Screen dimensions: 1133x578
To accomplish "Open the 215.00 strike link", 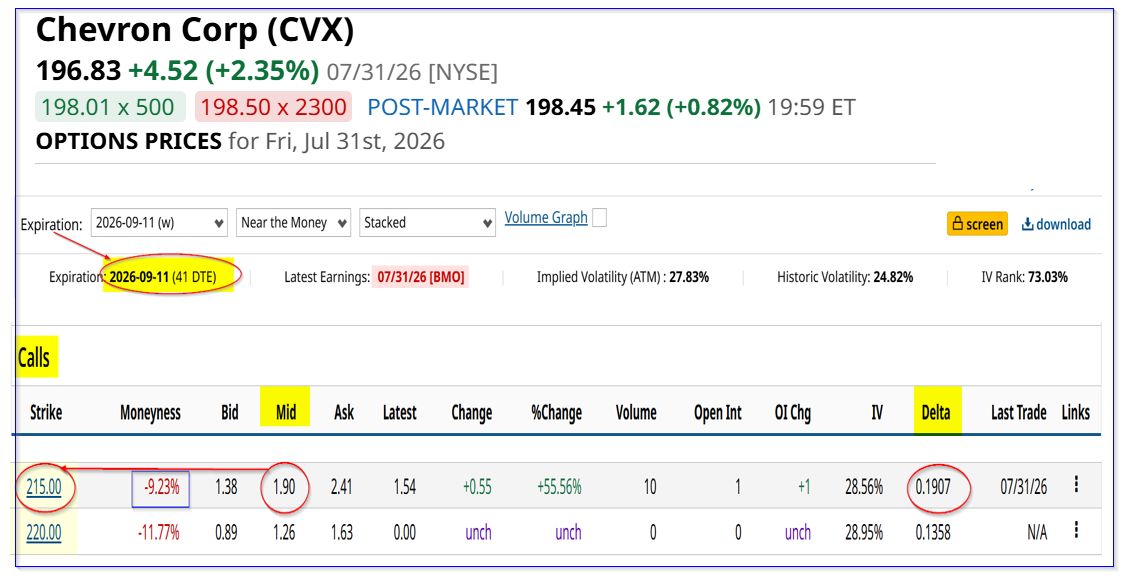I will coord(44,487).
